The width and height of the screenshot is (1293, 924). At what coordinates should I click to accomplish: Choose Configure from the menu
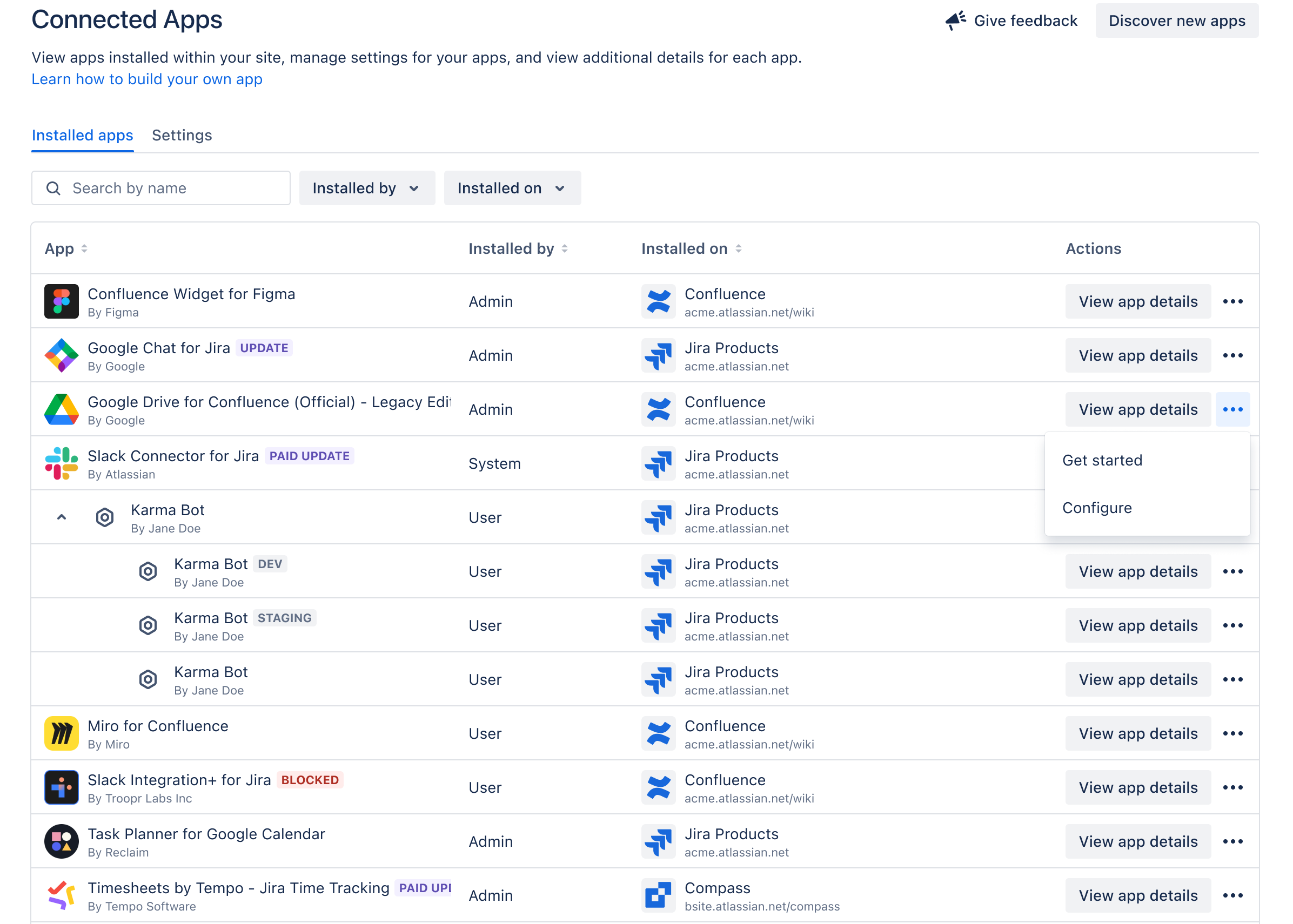pos(1147,508)
